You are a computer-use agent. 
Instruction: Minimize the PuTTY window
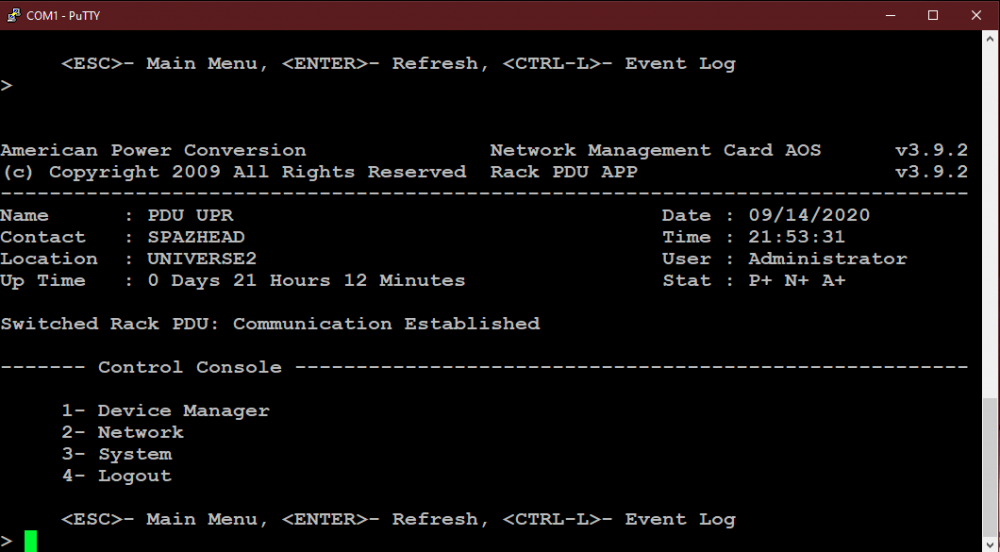890,15
